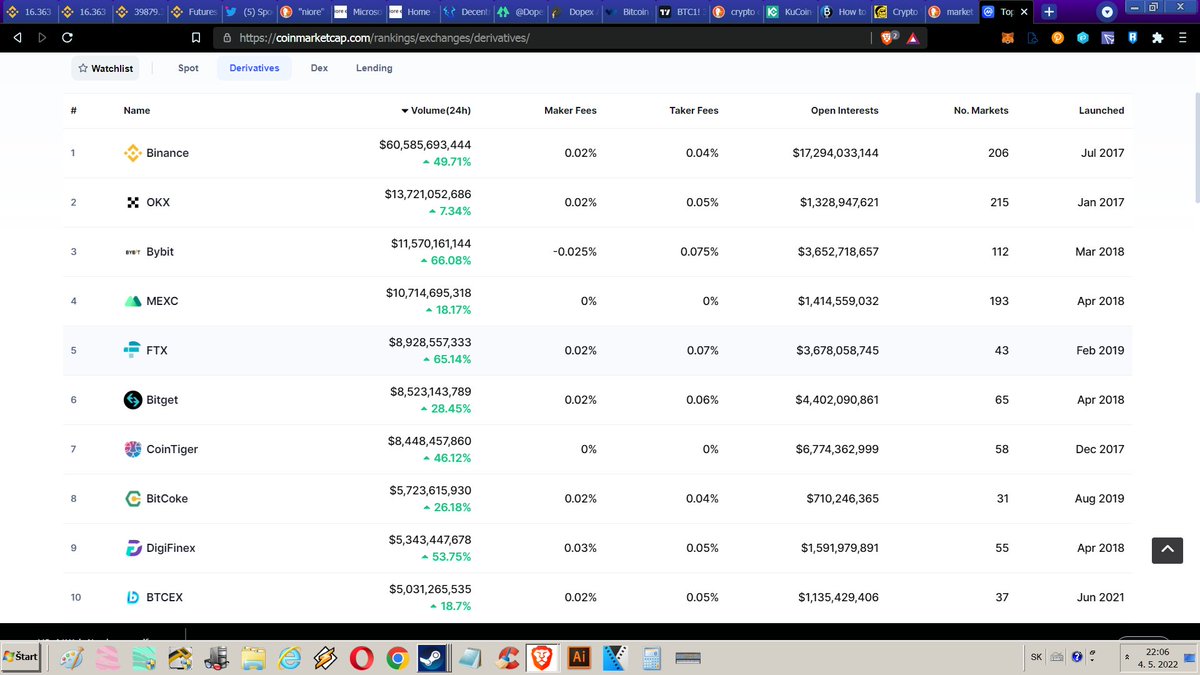Screen dimensions: 1200x675
Task: Go back to previous page
Action: click(17, 38)
